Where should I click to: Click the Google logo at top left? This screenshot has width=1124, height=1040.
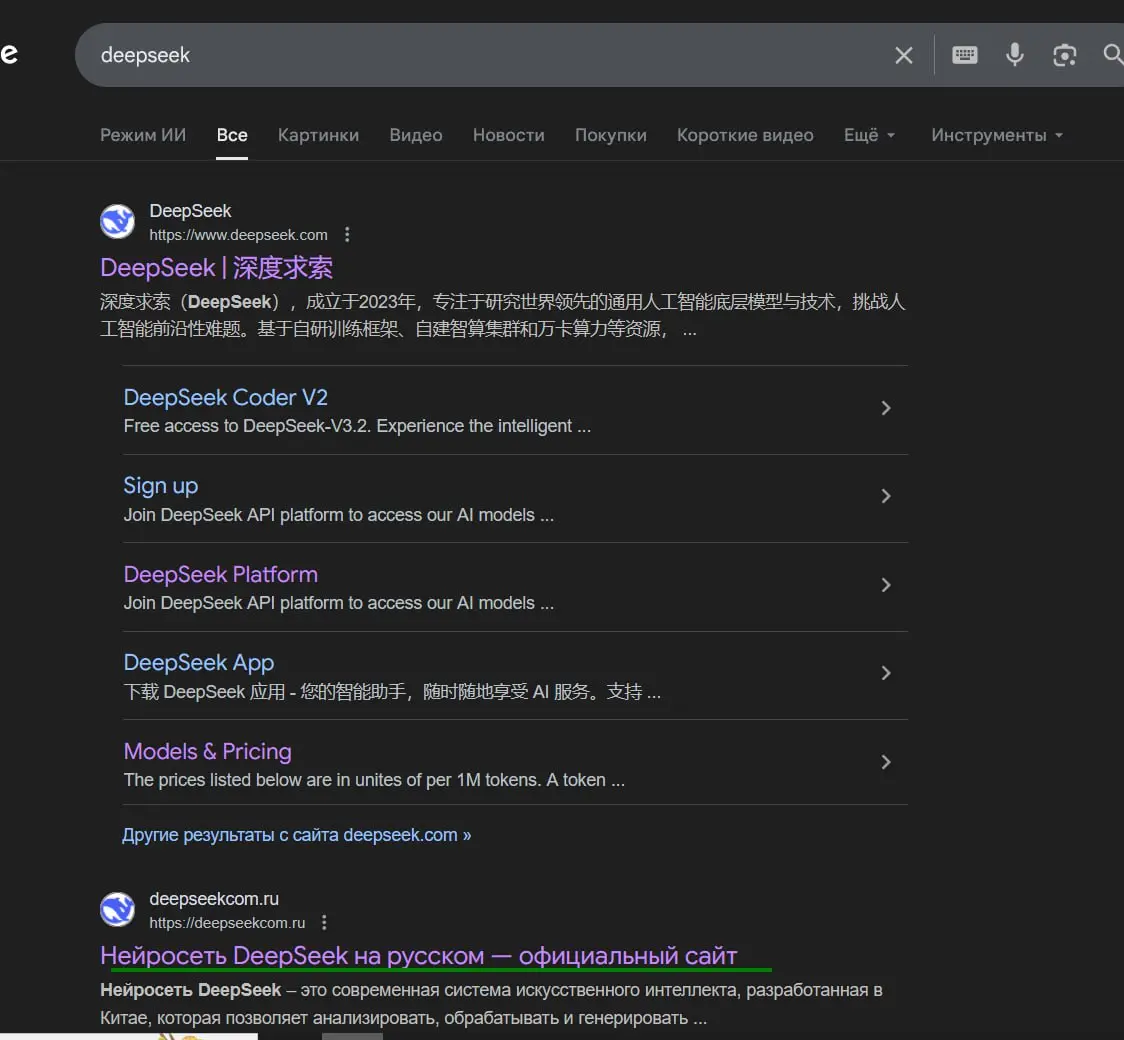pyautogui.click(x=9, y=54)
